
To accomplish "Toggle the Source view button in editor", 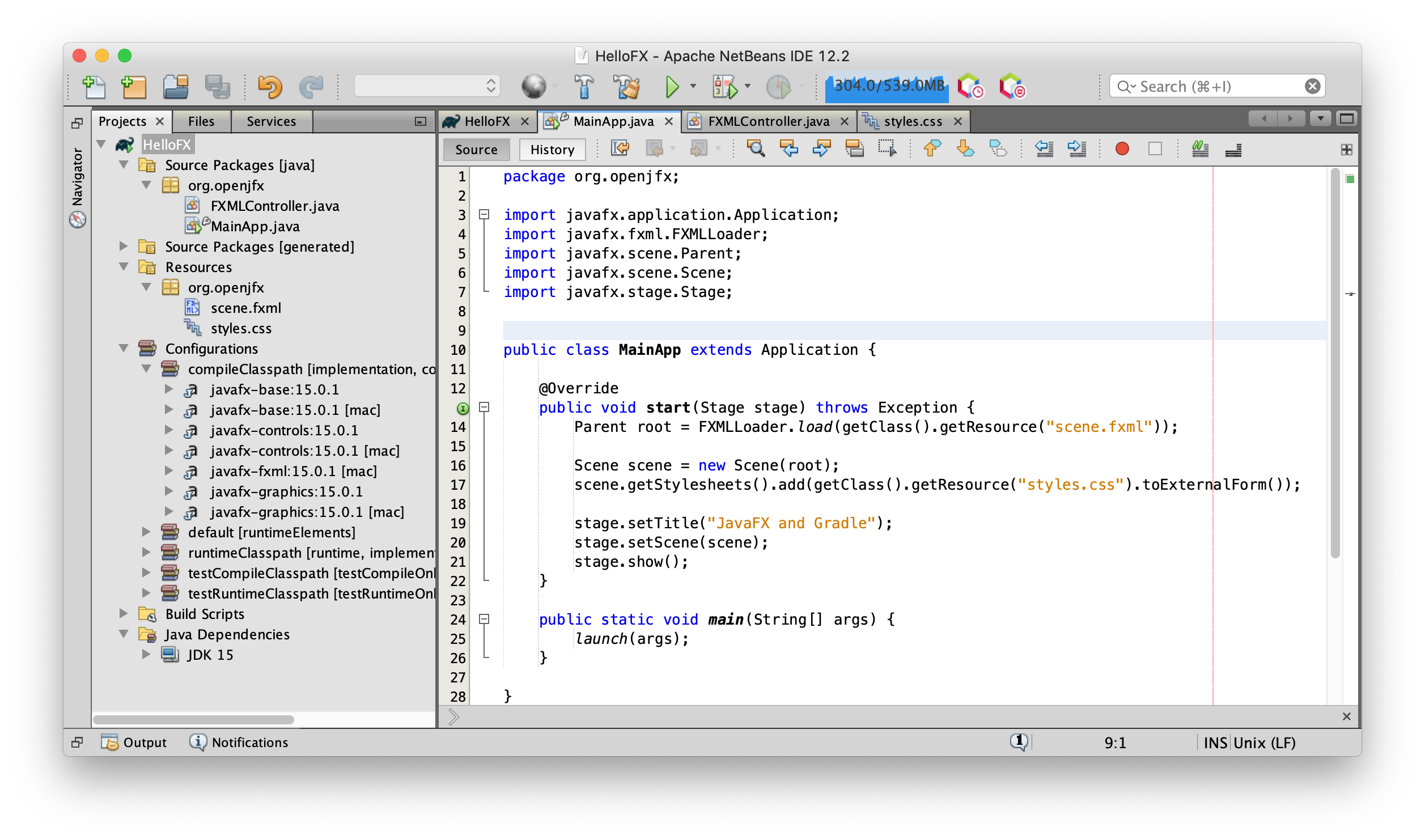I will point(476,148).
